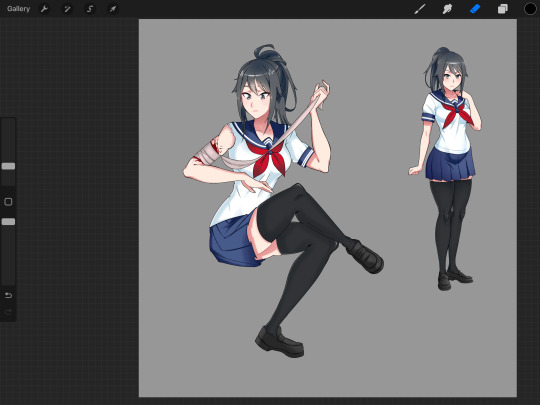Image resolution: width=540 pixels, height=405 pixels.
Task: Select the Brush paint tool
Action: pos(419,9)
